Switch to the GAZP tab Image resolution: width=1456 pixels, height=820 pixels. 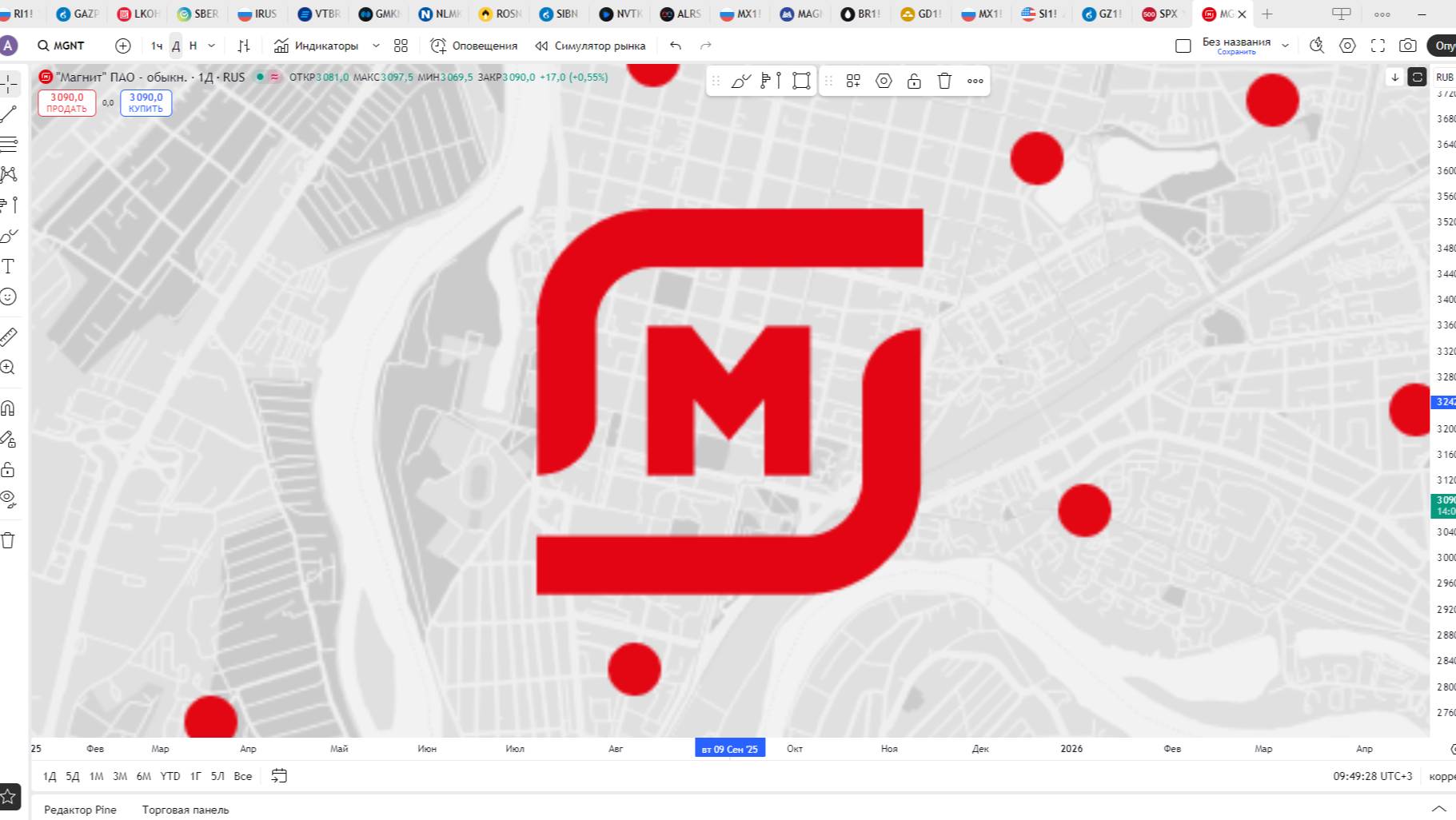(x=78, y=14)
